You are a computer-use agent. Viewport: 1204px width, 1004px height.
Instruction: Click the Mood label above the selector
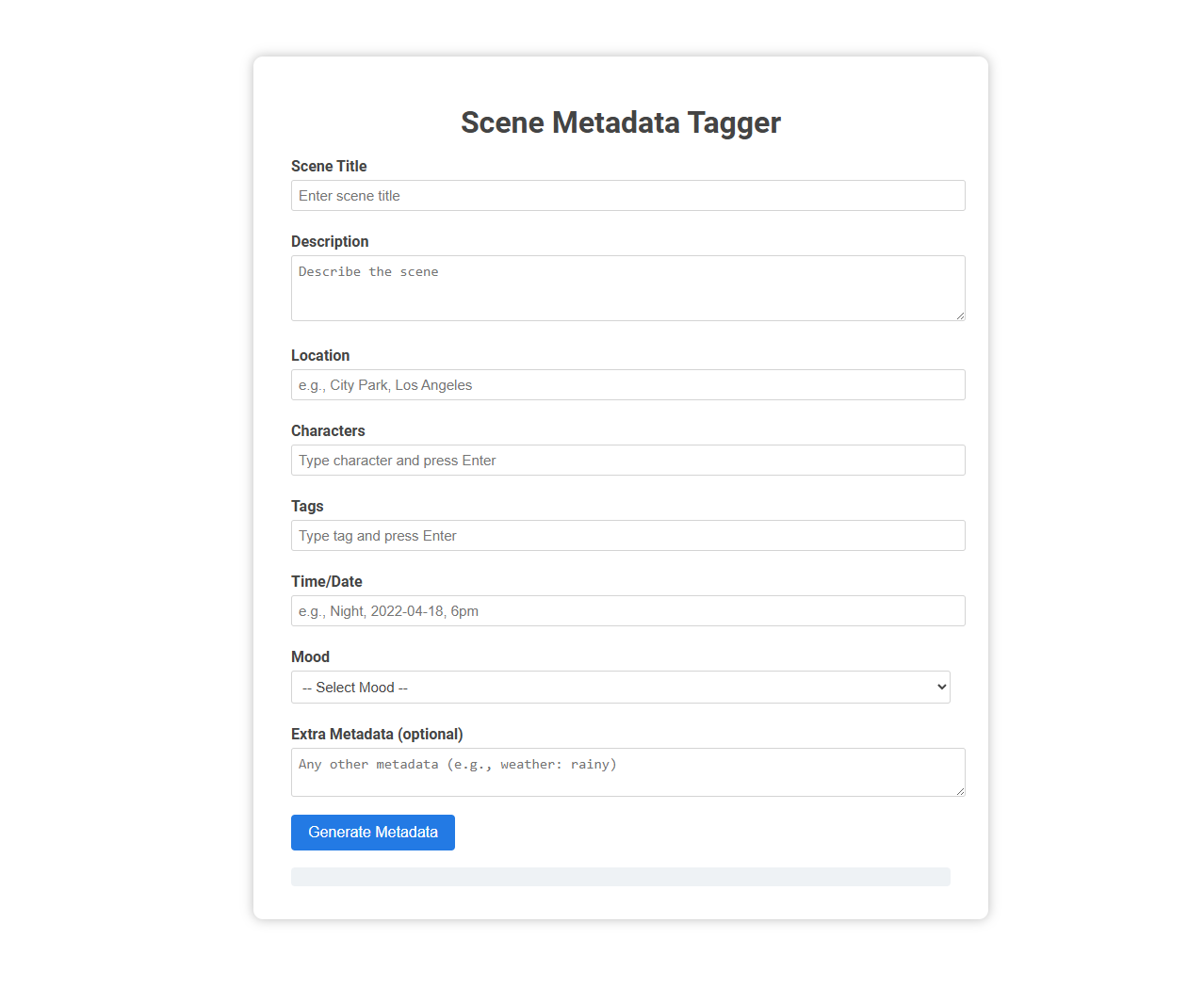[x=310, y=656]
